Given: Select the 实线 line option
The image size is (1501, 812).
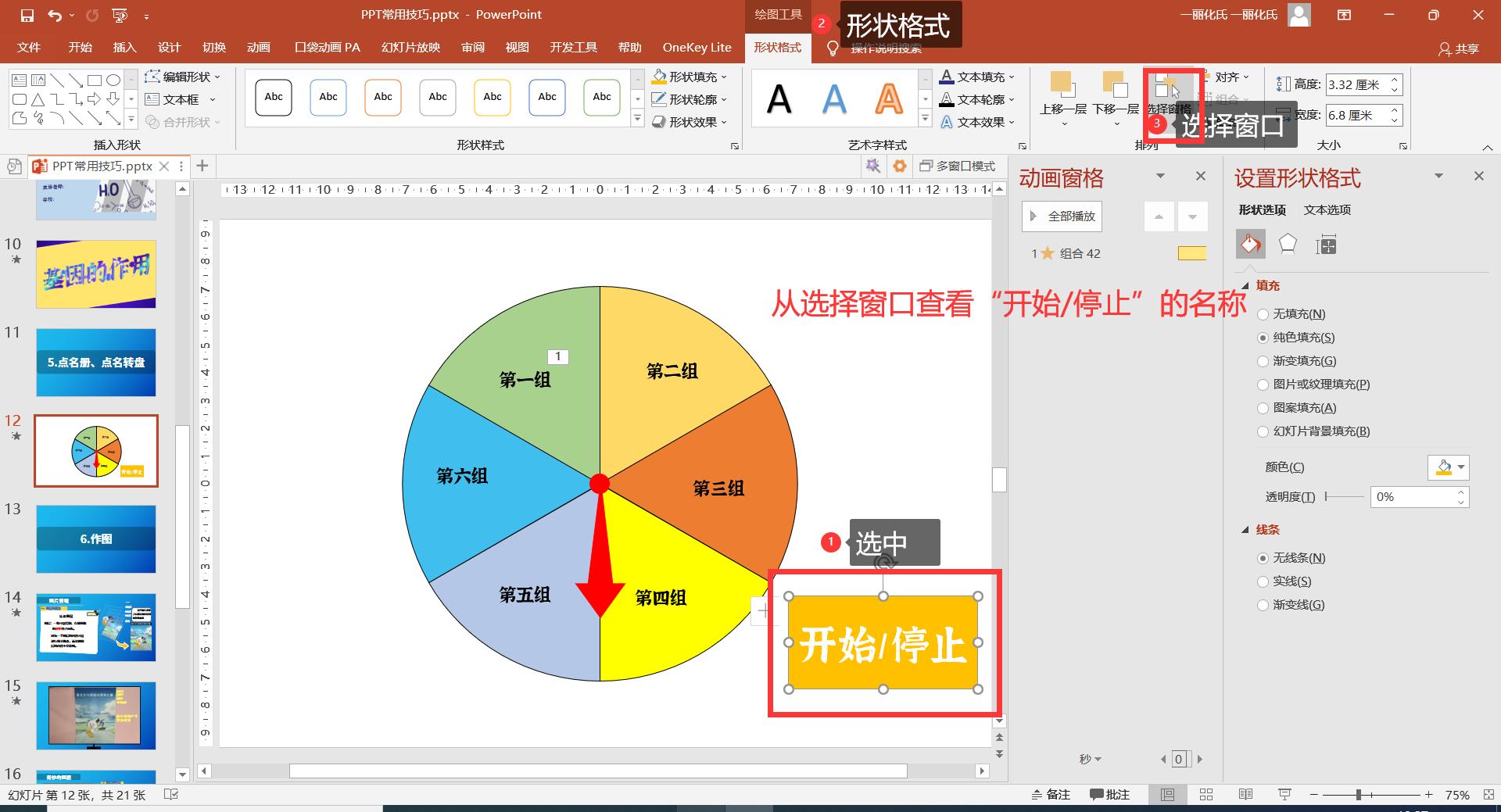Looking at the screenshot, I should click(x=1263, y=581).
